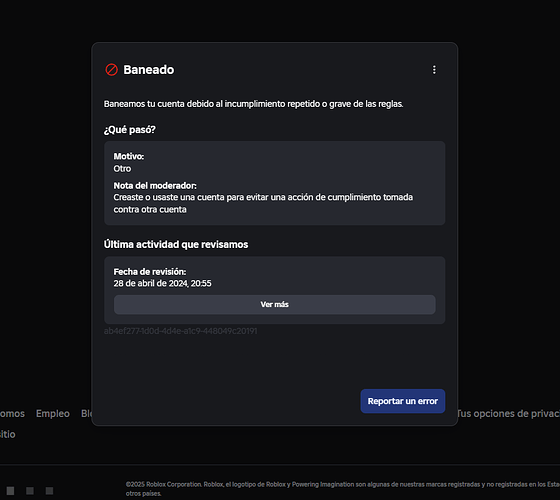The width and height of the screenshot is (560, 500).
Task: Click the Nota del moderador message text
Action: 263,203
